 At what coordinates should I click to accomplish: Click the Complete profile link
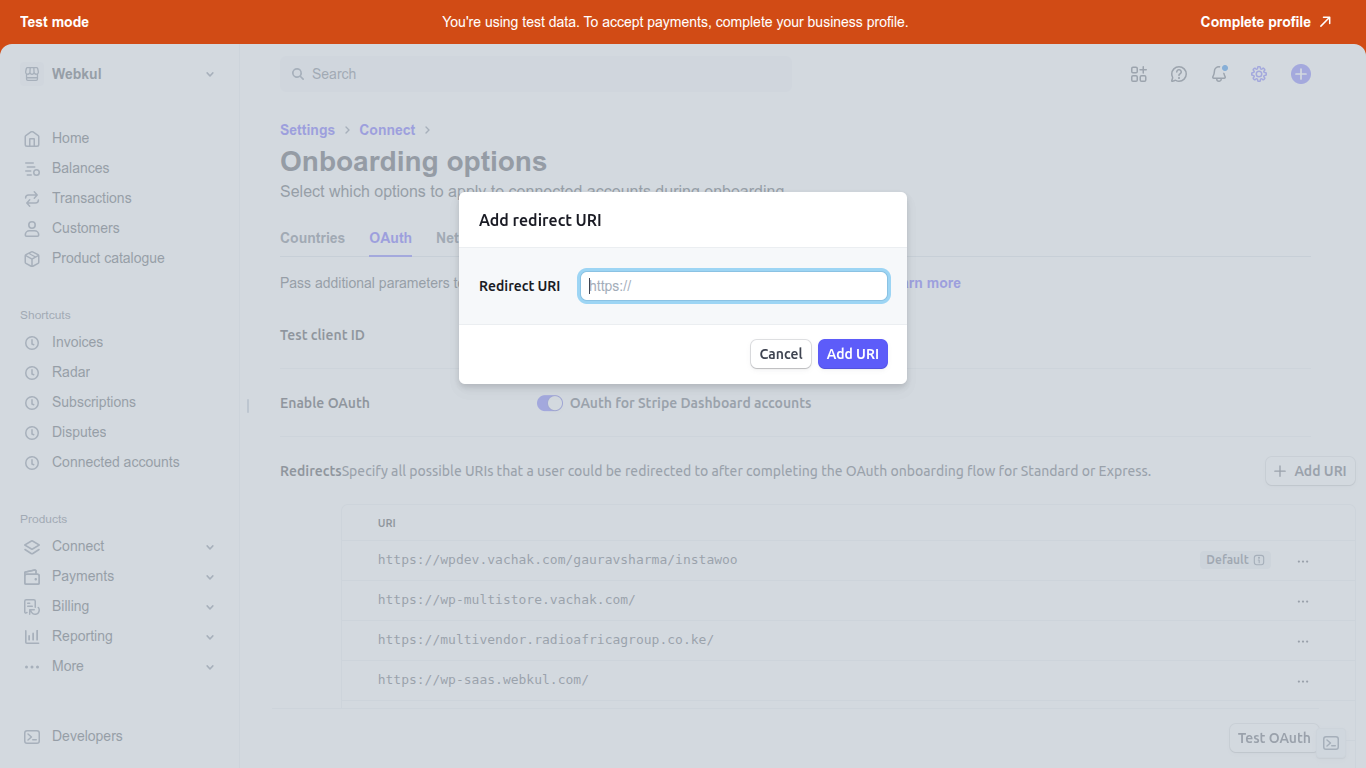point(1265,22)
